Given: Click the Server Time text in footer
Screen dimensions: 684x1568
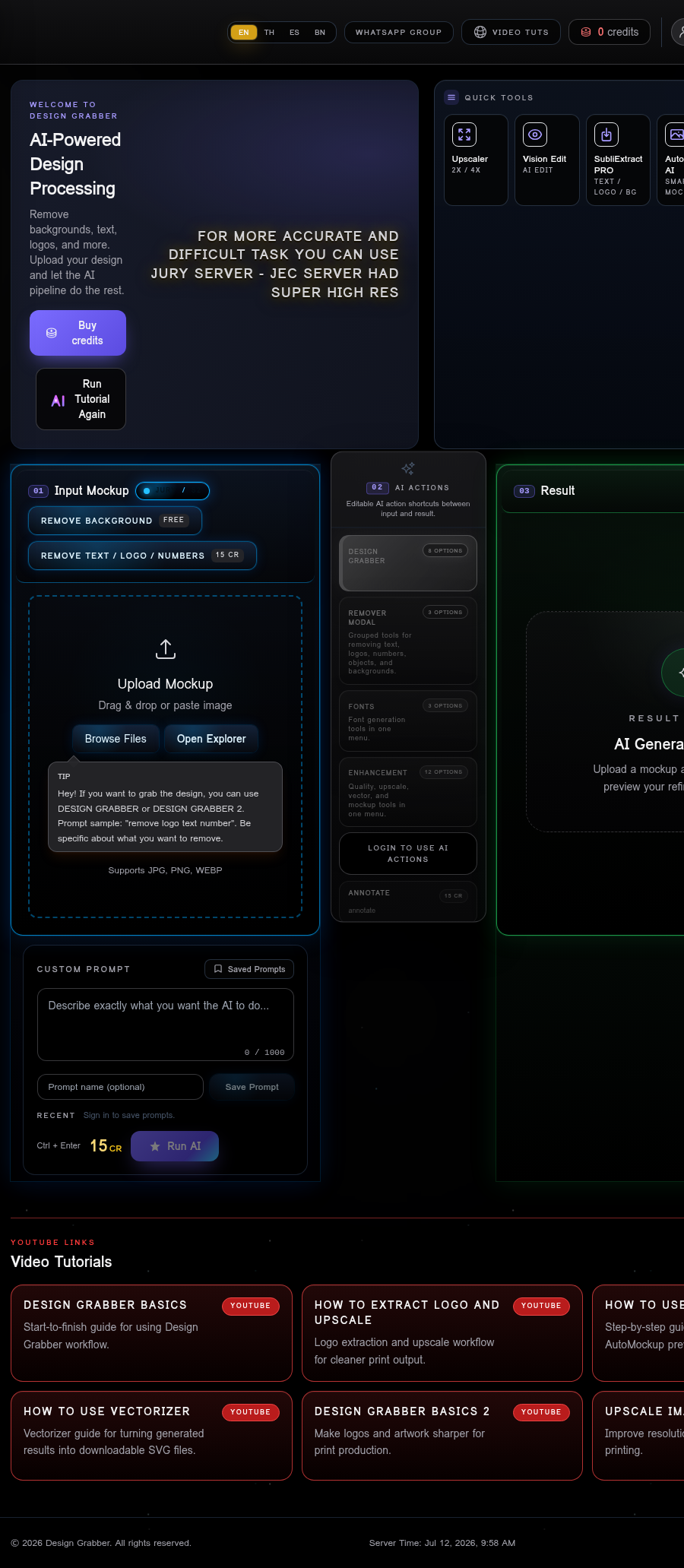Looking at the screenshot, I should (442, 1543).
